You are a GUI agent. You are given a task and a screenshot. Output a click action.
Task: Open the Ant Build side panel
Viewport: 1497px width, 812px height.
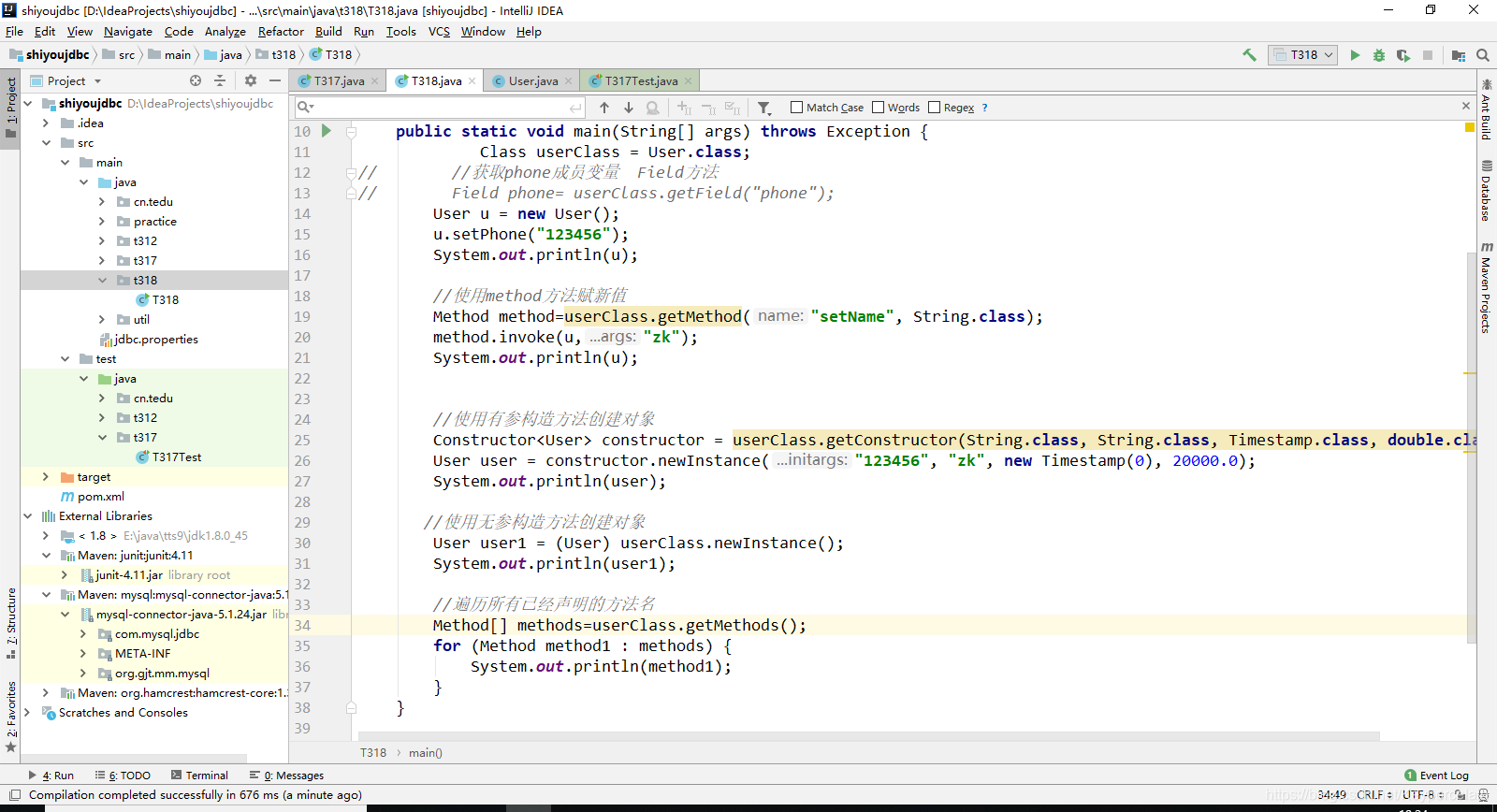point(1487,109)
